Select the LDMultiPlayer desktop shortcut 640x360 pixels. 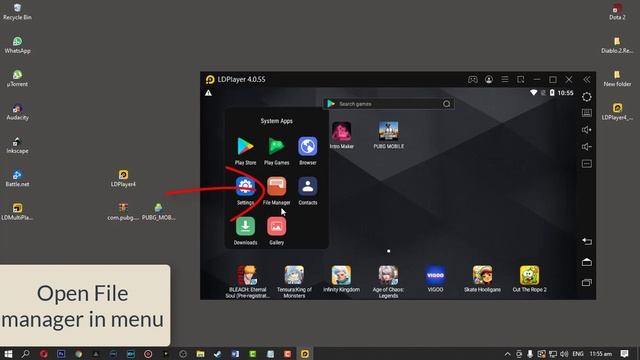[x=17, y=212]
